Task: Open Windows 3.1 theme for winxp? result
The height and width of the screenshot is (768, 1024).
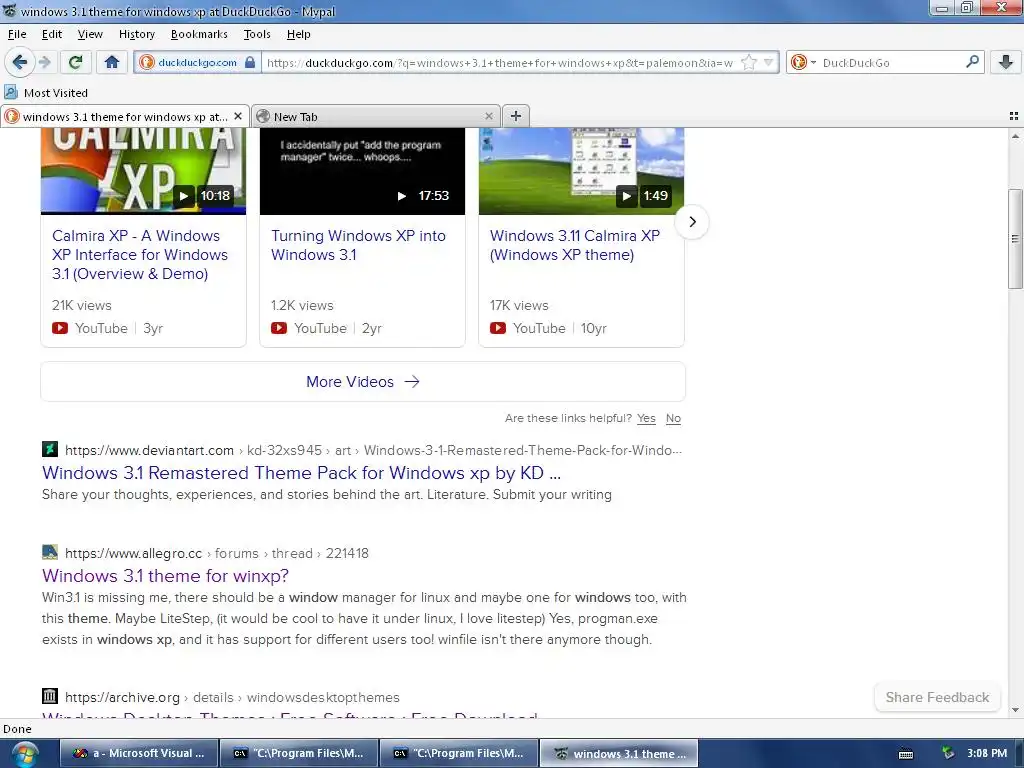Action: click(165, 576)
